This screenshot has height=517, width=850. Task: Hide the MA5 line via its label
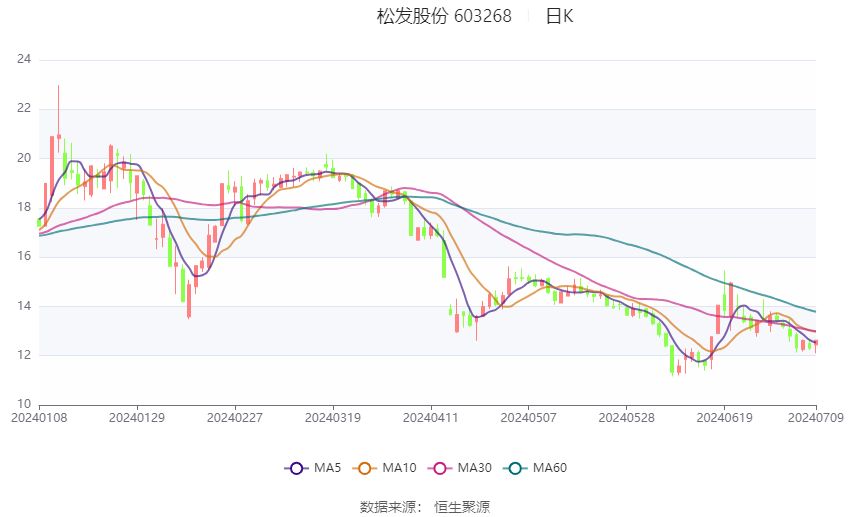click(327, 468)
